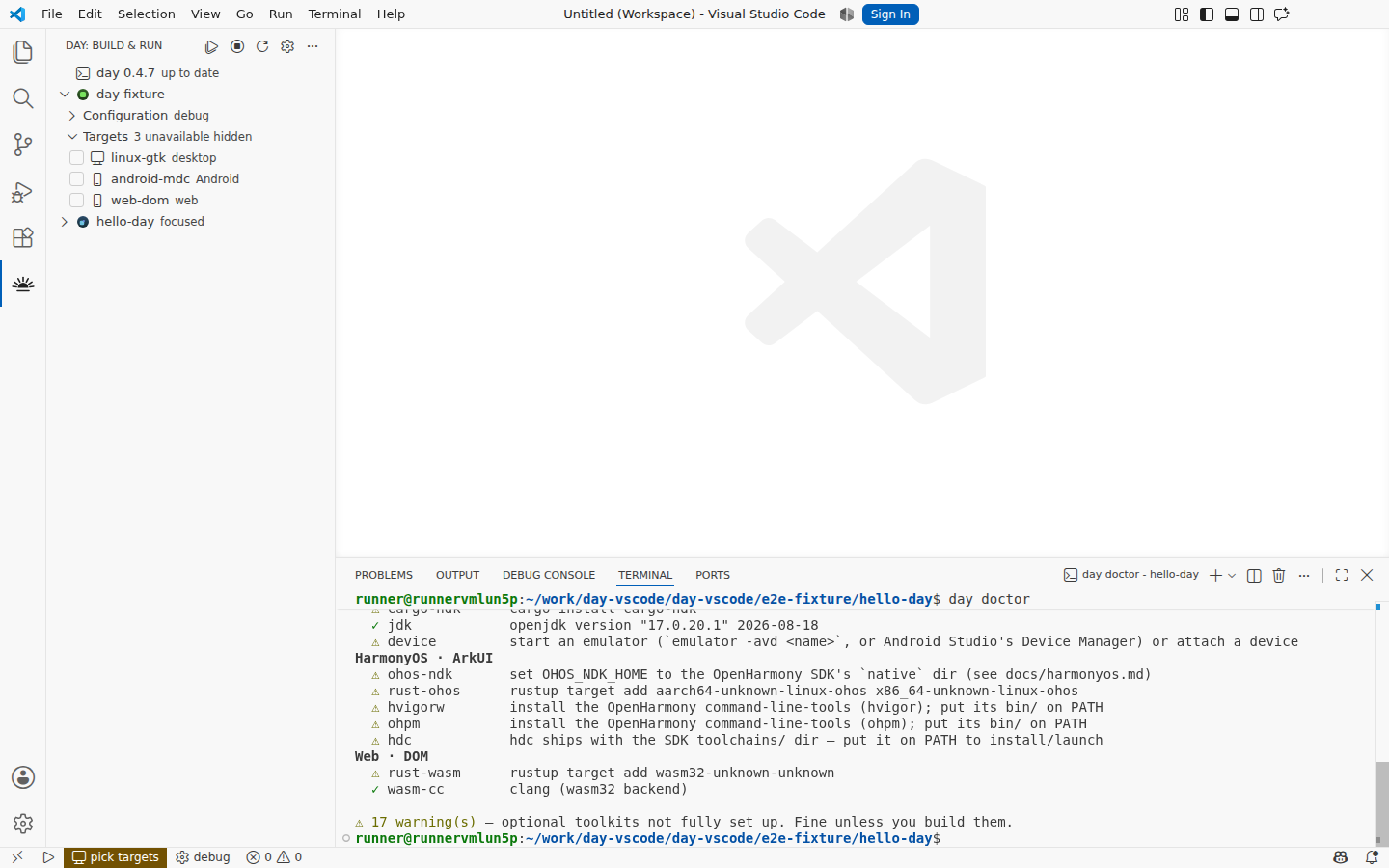
Task: Open notifications bell in status bar
Action: (1372, 857)
